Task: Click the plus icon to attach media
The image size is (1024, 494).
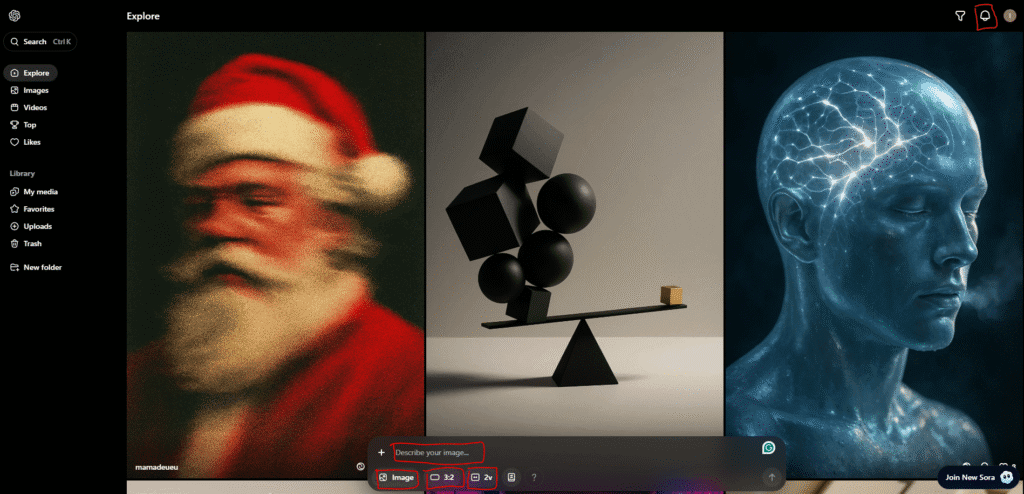Action: tap(381, 453)
